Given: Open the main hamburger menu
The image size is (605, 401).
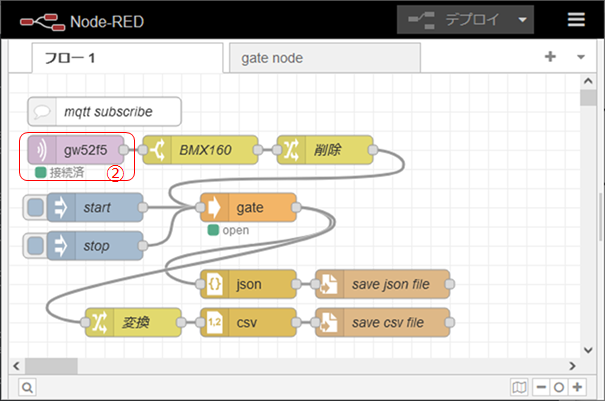Looking at the screenshot, I should pos(576,19).
